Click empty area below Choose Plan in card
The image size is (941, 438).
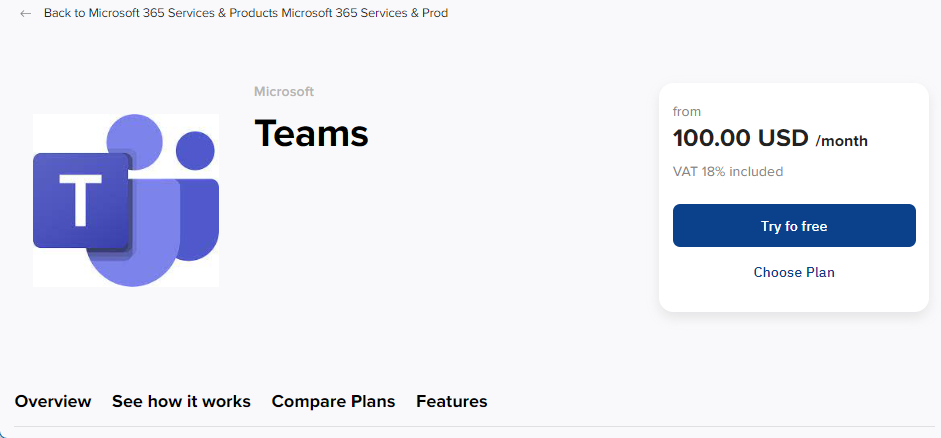(x=794, y=297)
